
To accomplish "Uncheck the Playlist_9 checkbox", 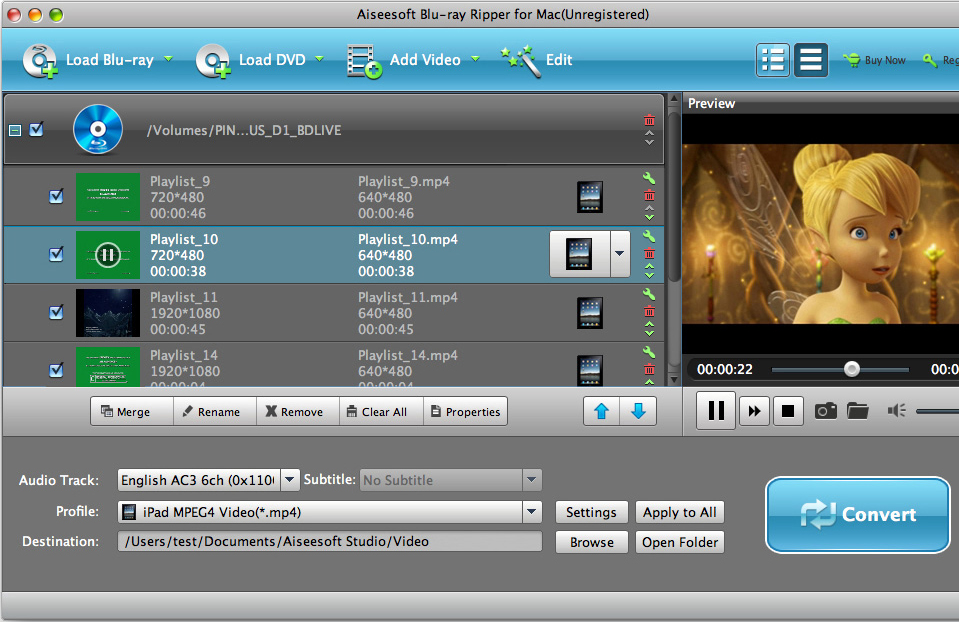I will (56, 196).
